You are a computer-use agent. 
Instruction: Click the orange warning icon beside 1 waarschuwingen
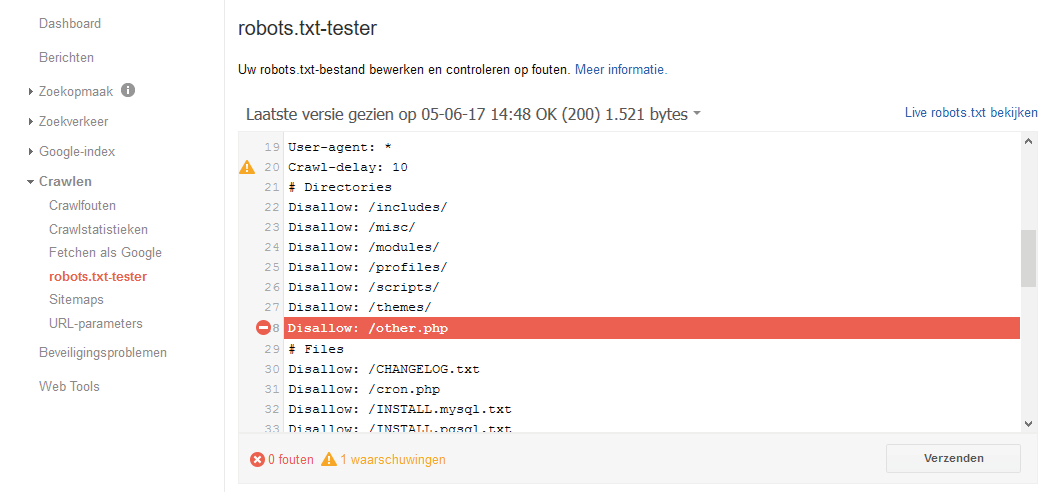click(x=329, y=460)
